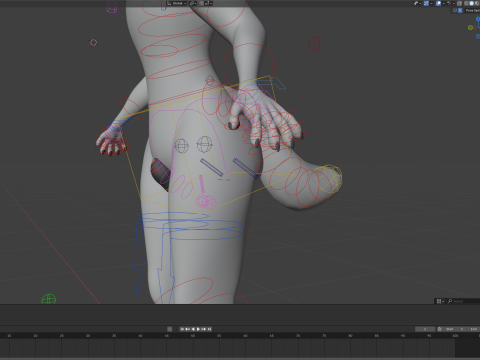Open the Transform Orientation dropdown labeled Global

(x=176, y=3)
